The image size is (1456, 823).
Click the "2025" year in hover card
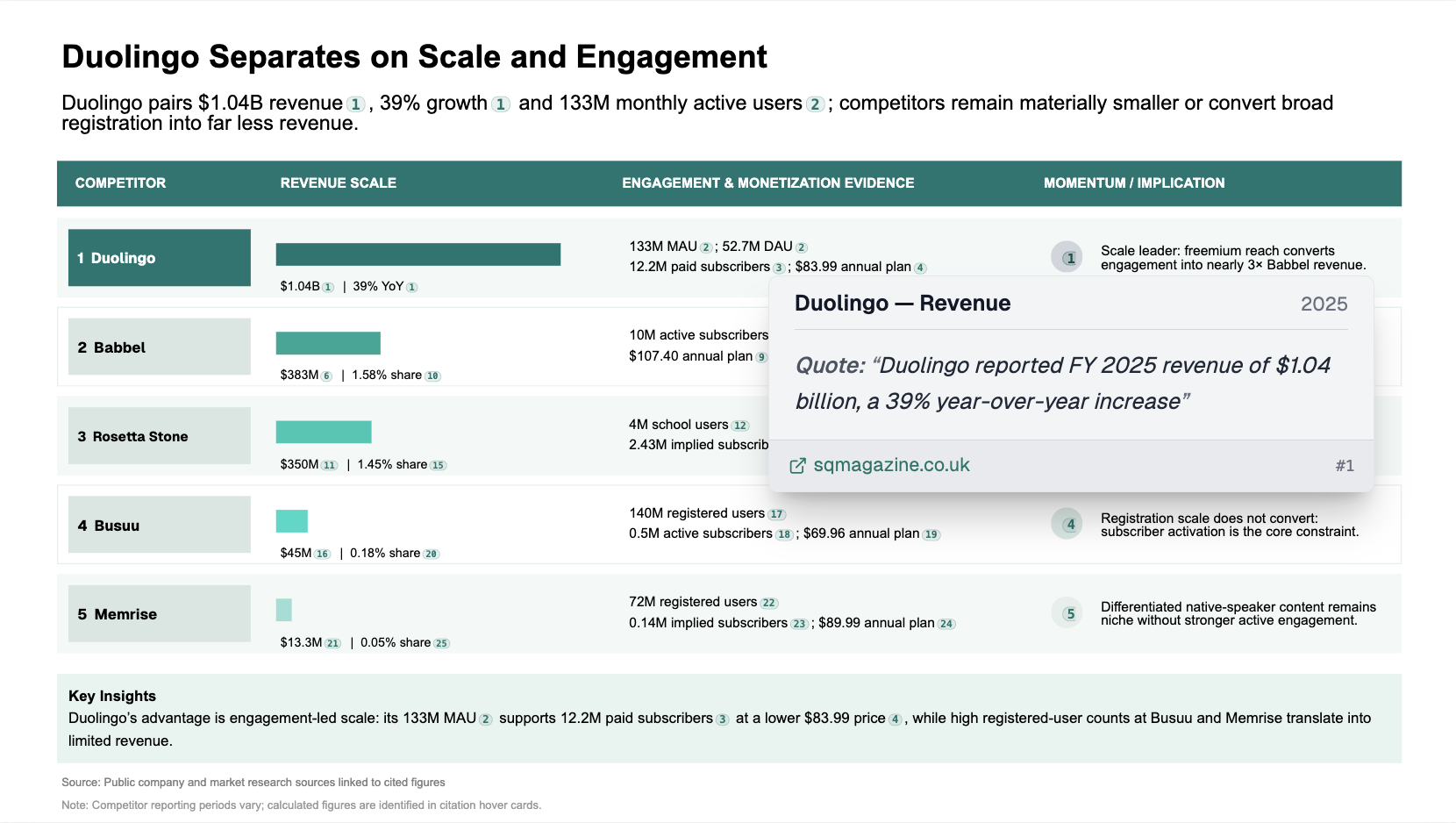pyautogui.click(x=1324, y=304)
